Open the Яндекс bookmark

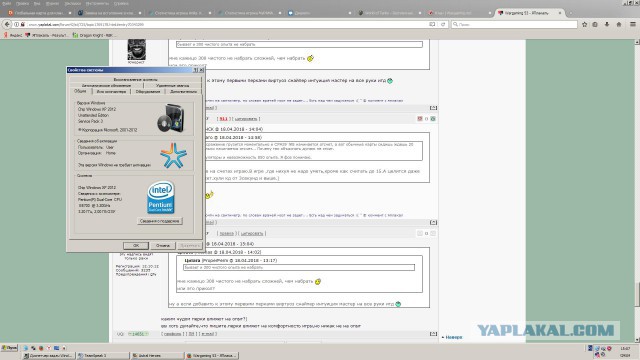click(13, 36)
